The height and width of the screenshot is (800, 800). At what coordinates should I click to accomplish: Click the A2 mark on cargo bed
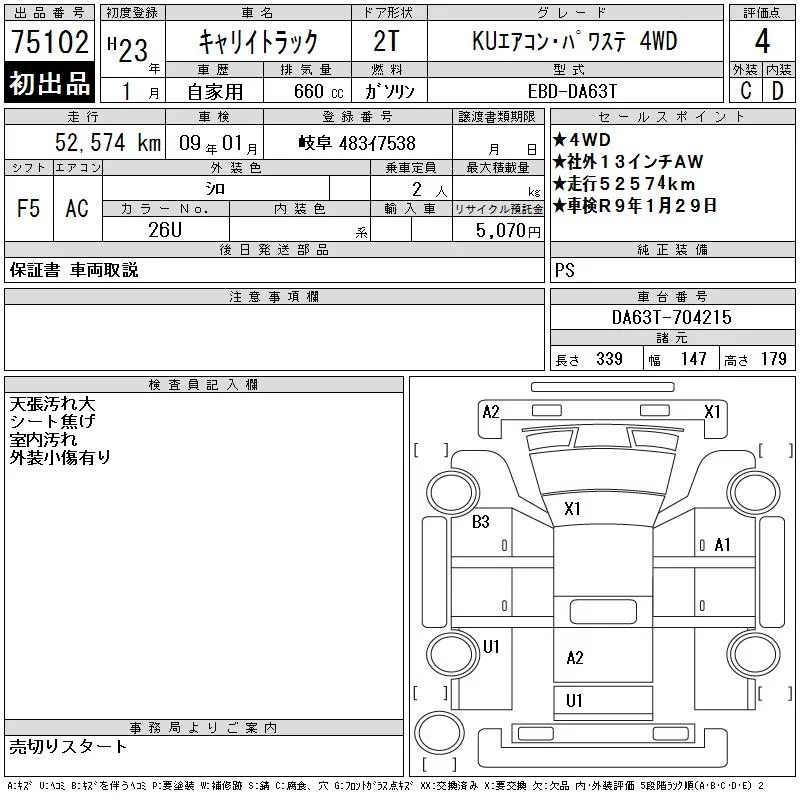(574, 658)
